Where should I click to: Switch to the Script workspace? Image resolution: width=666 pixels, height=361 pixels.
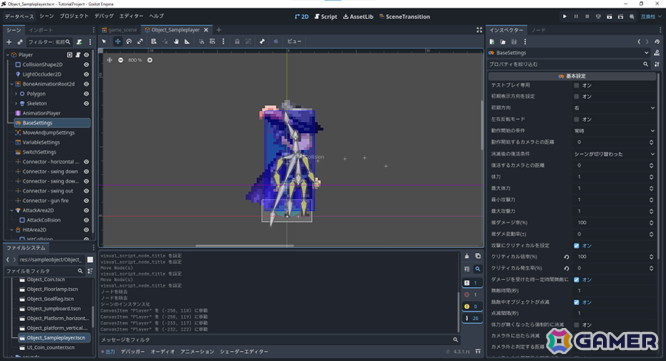(x=326, y=17)
